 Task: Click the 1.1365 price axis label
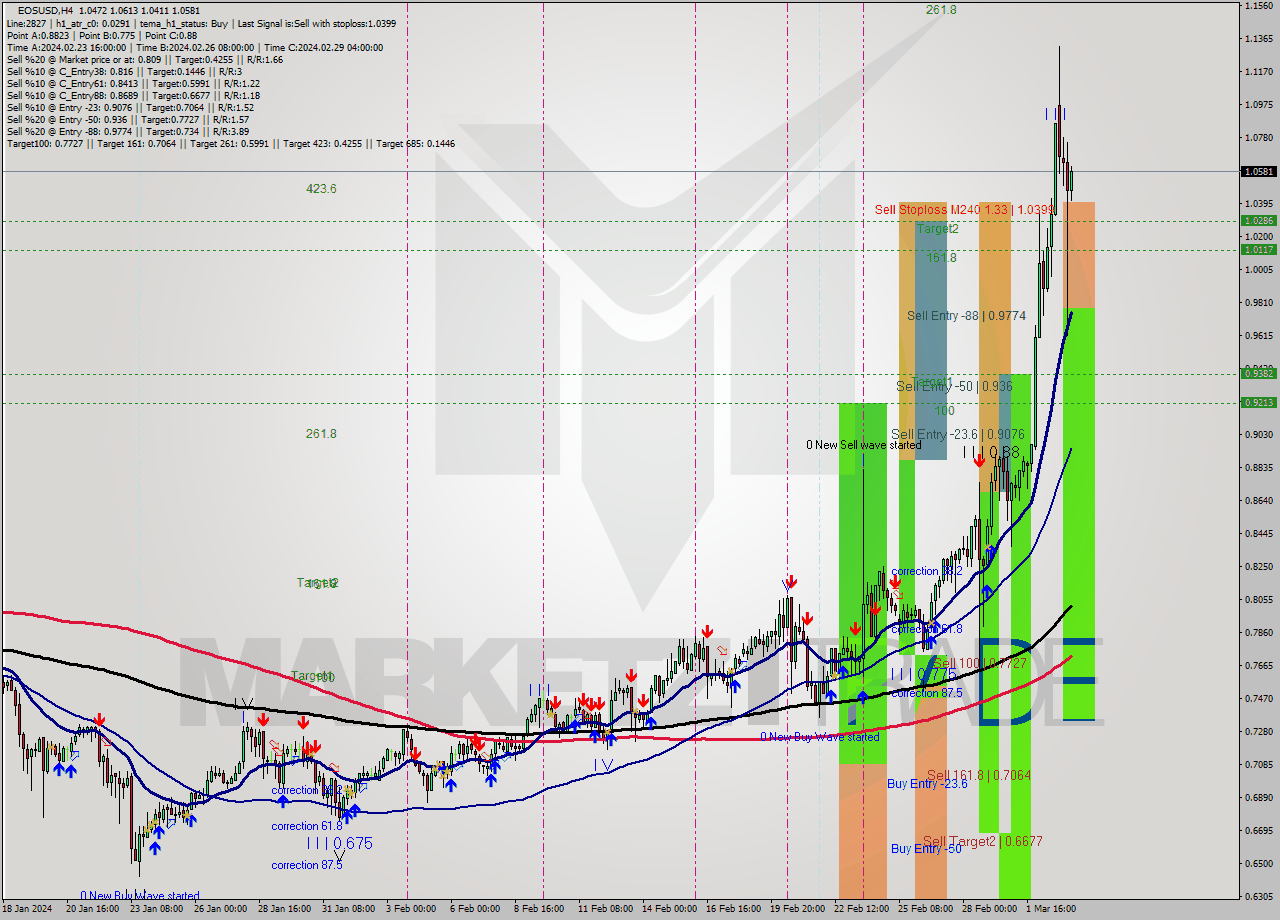1259,39
